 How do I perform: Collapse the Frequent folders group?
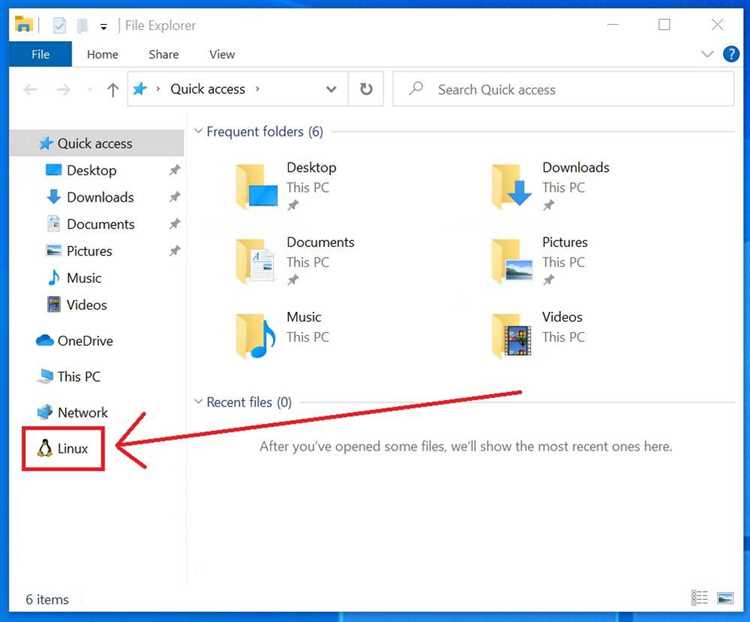(x=198, y=131)
